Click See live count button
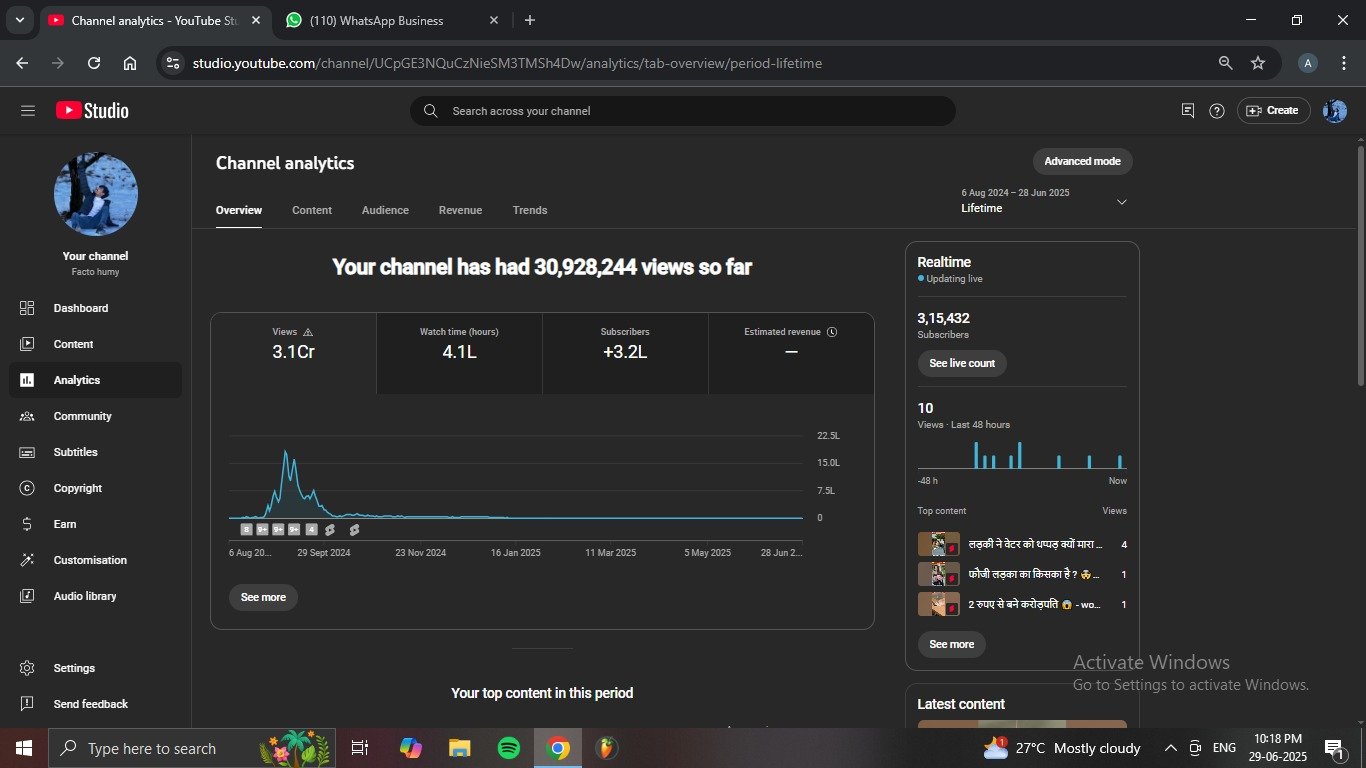 click(x=962, y=363)
